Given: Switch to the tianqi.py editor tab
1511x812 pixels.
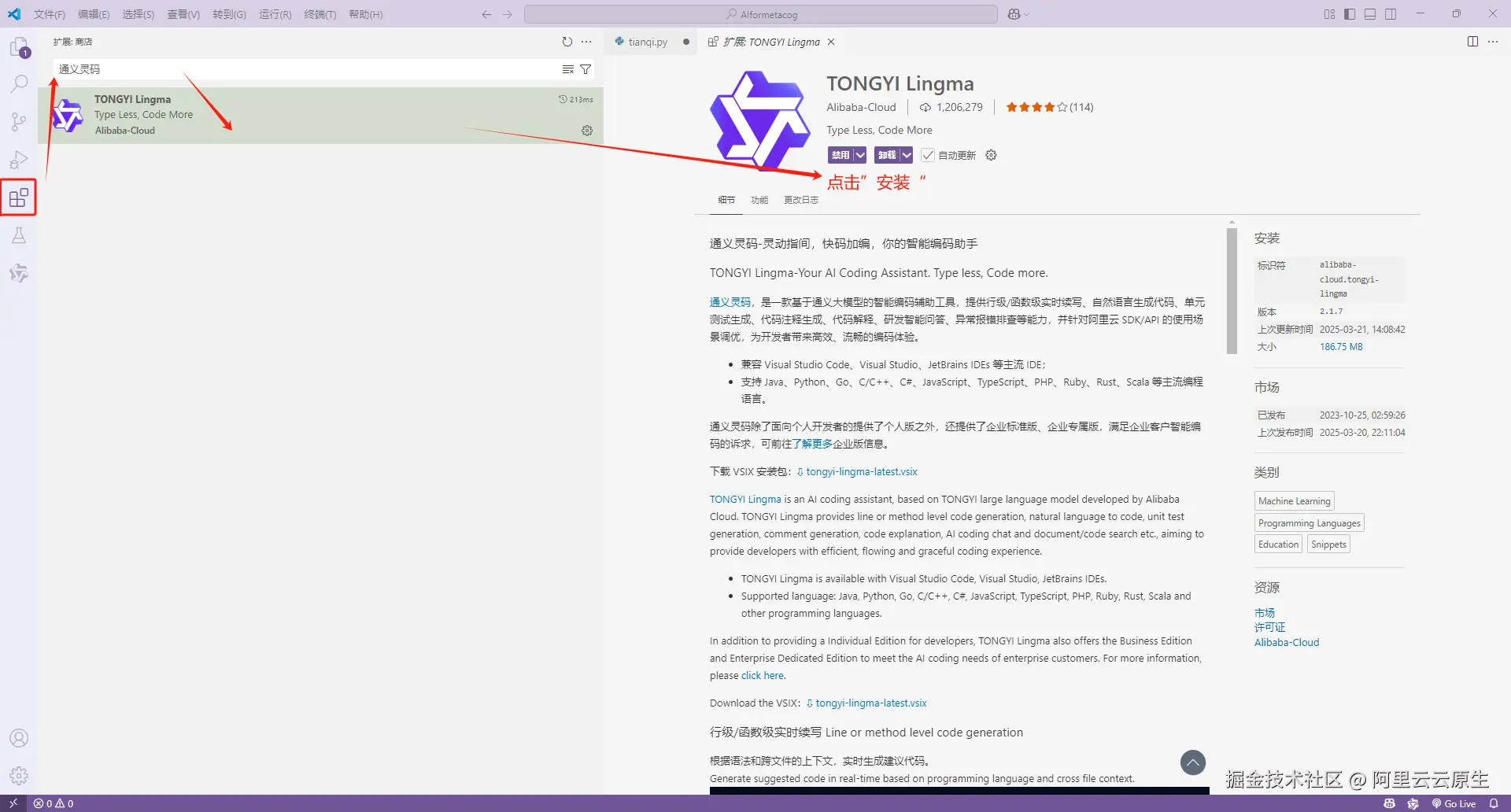Looking at the screenshot, I should [x=648, y=42].
